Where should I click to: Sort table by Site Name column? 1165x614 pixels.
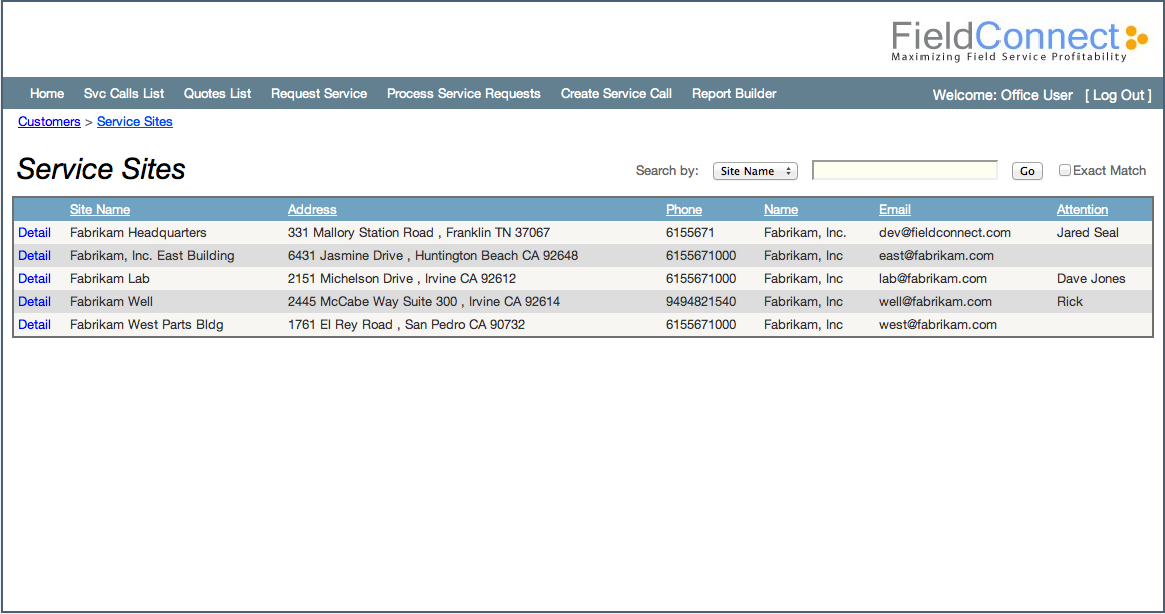pyautogui.click(x=100, y=210)
